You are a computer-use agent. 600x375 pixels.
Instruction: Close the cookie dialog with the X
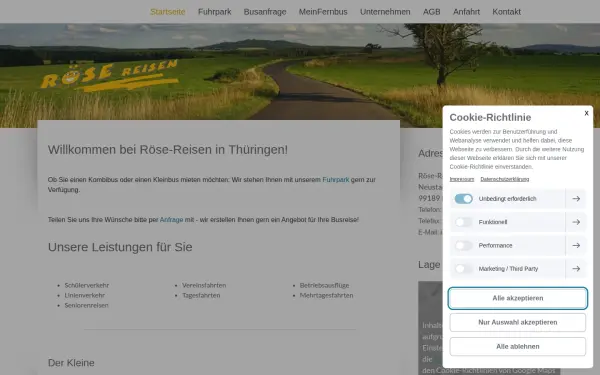586,113
